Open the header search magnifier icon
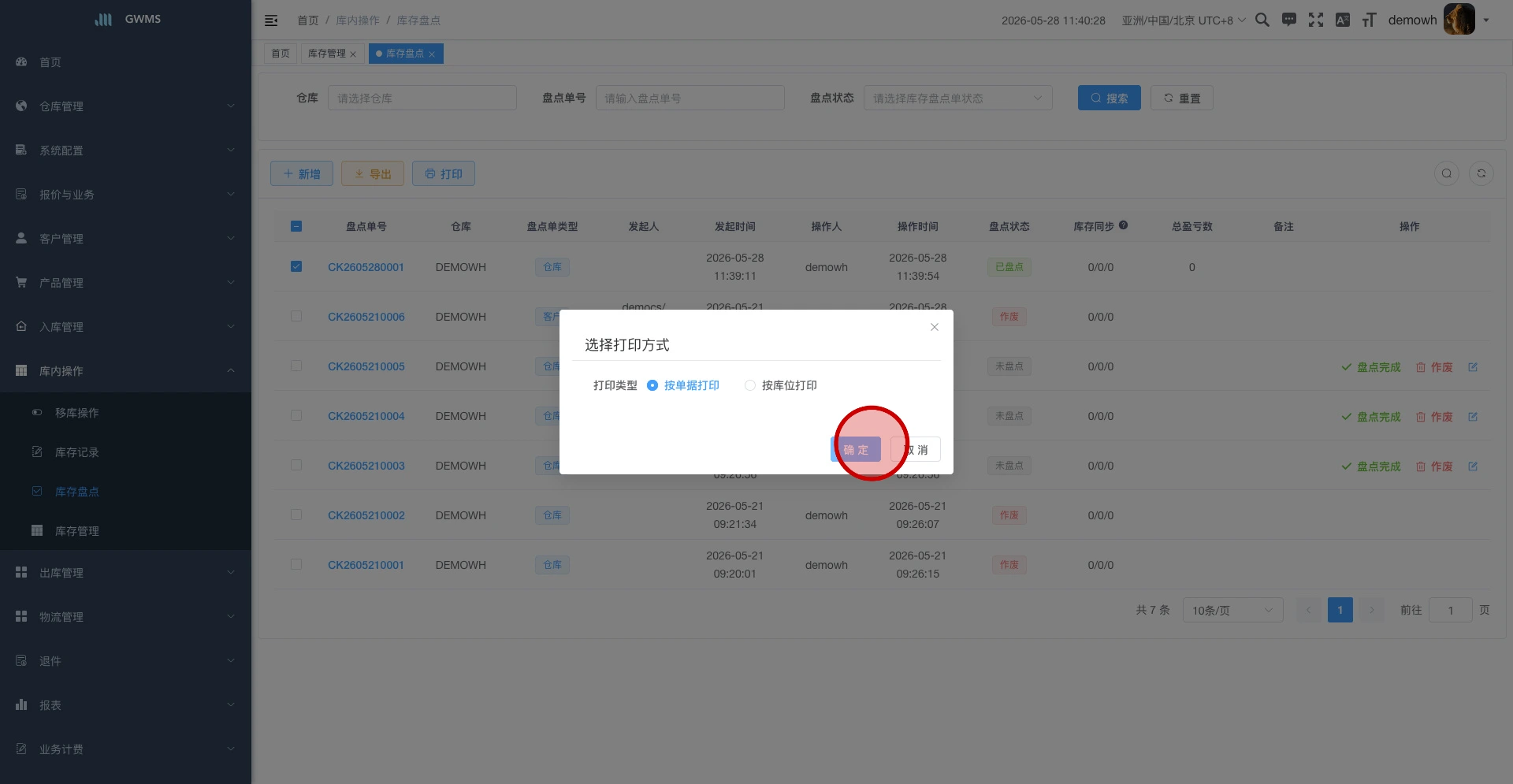Screen dimensions: 1513x784 [x=1262, y=20]
